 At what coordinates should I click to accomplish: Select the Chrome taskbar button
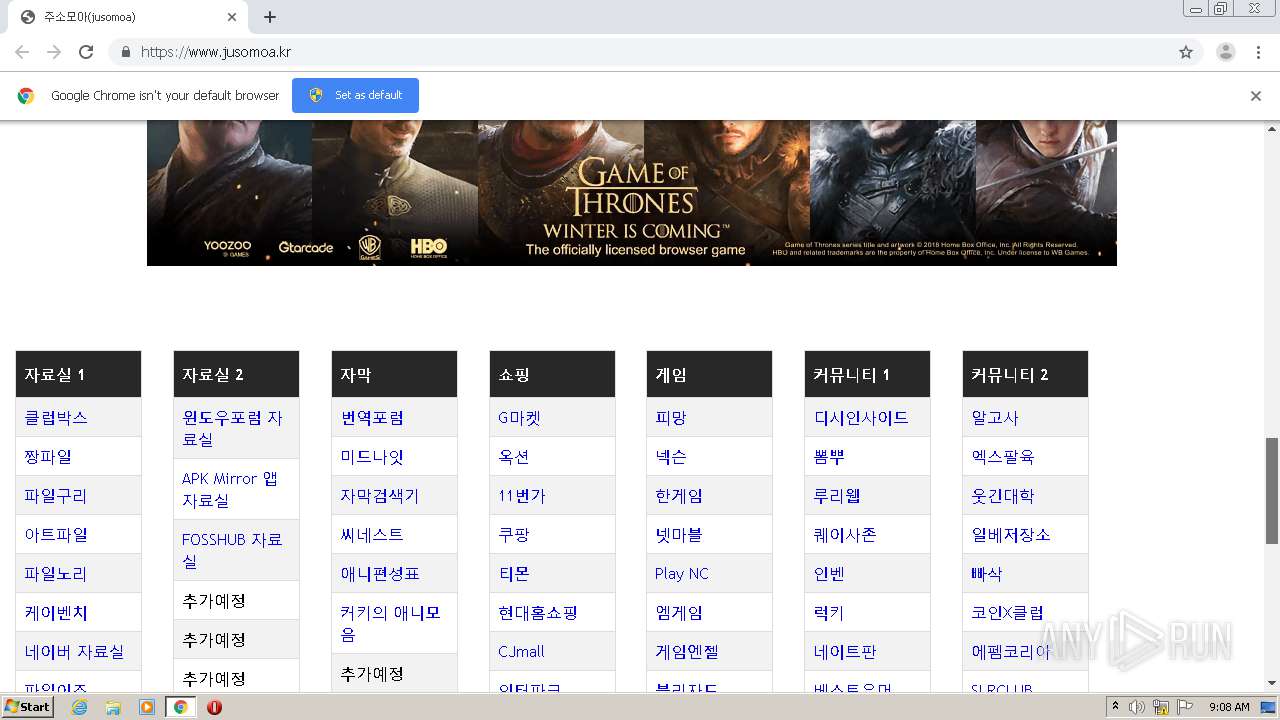tap(181, 707)
